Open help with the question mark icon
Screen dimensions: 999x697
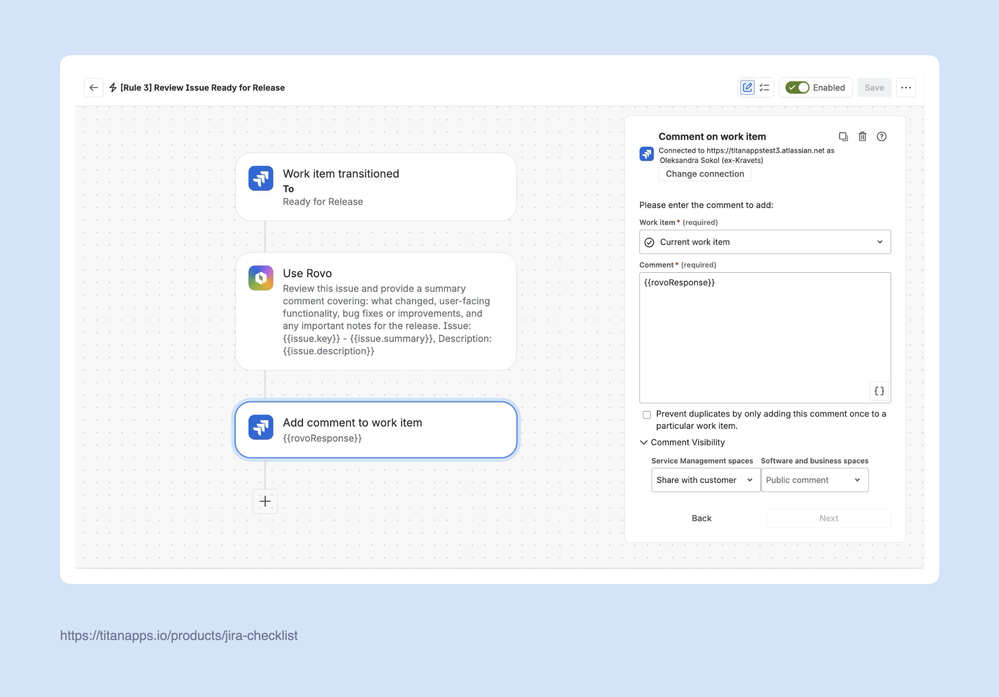881,136
